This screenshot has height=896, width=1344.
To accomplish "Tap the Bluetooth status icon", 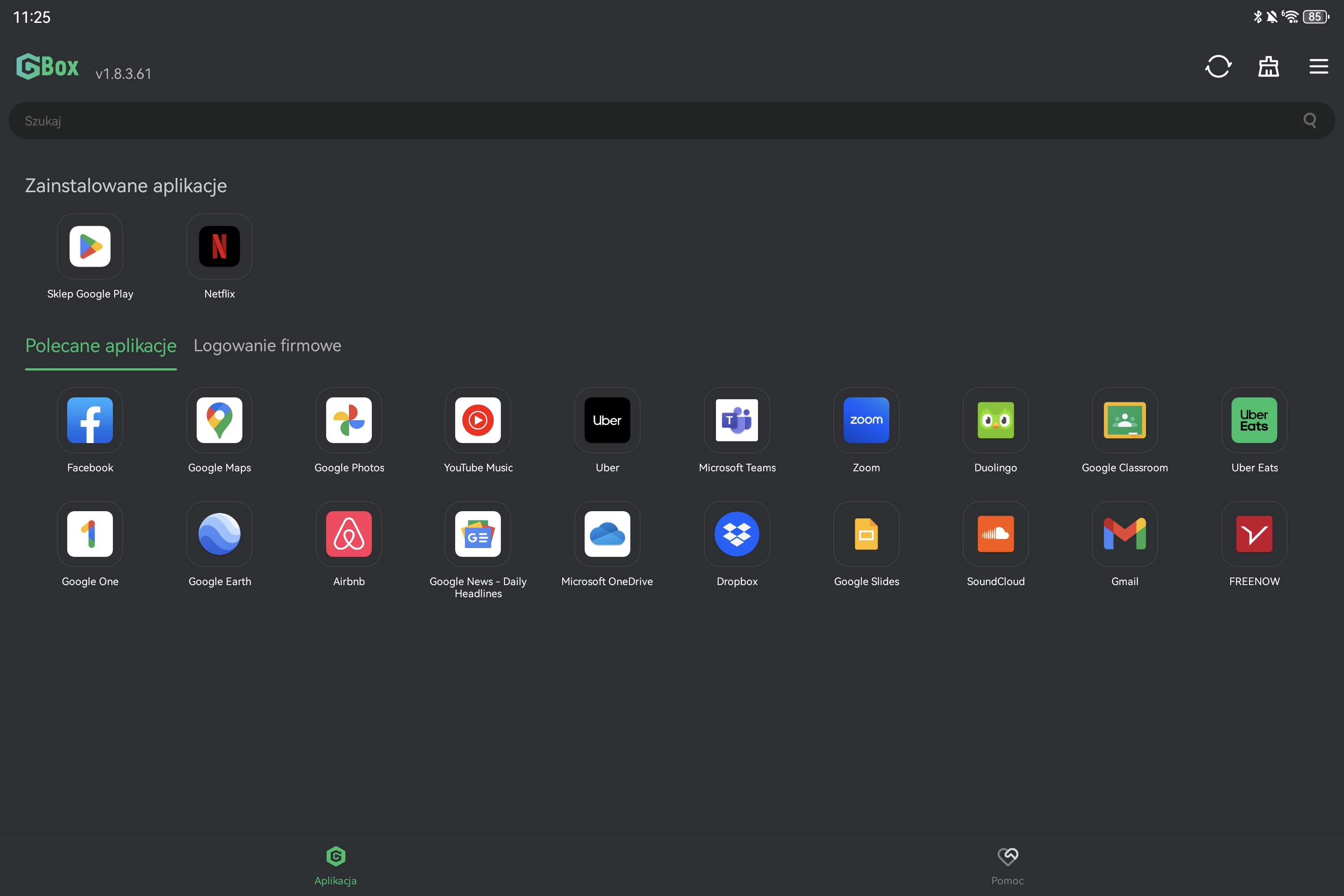I will (1258, 17).
